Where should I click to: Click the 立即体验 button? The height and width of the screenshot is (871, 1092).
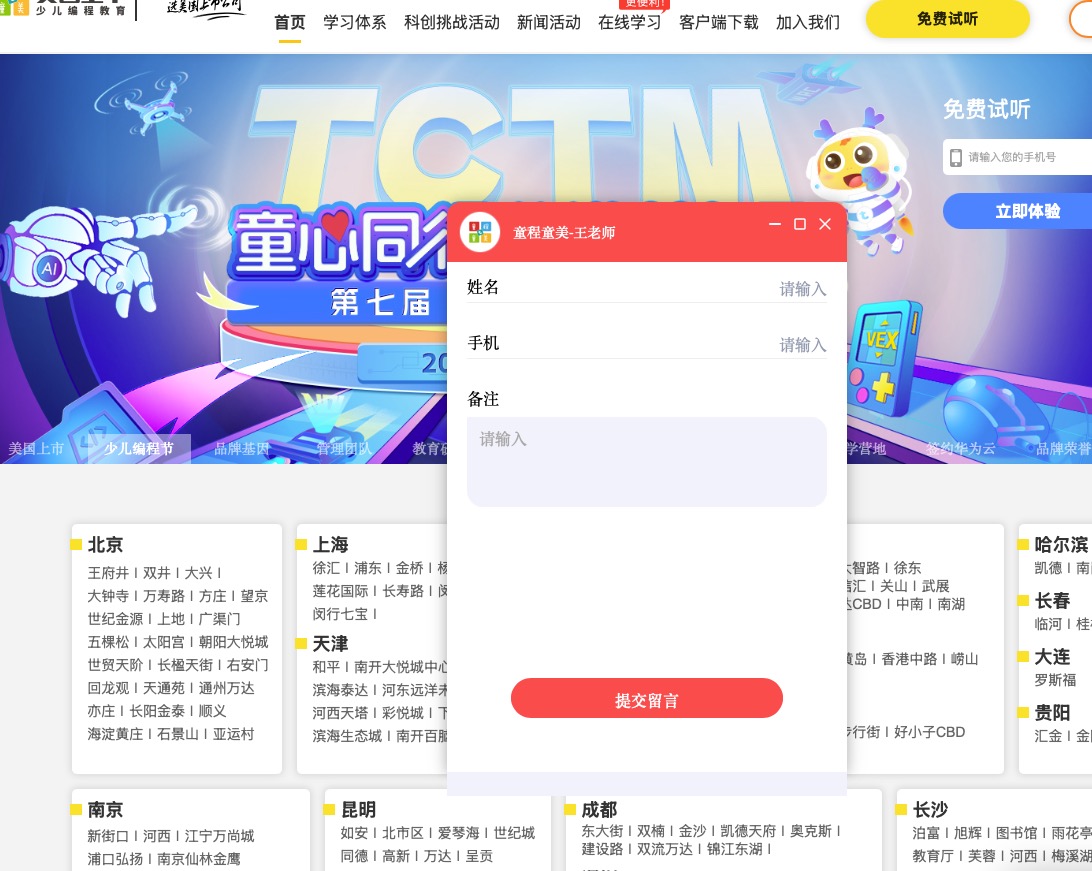coord(1027,211)
